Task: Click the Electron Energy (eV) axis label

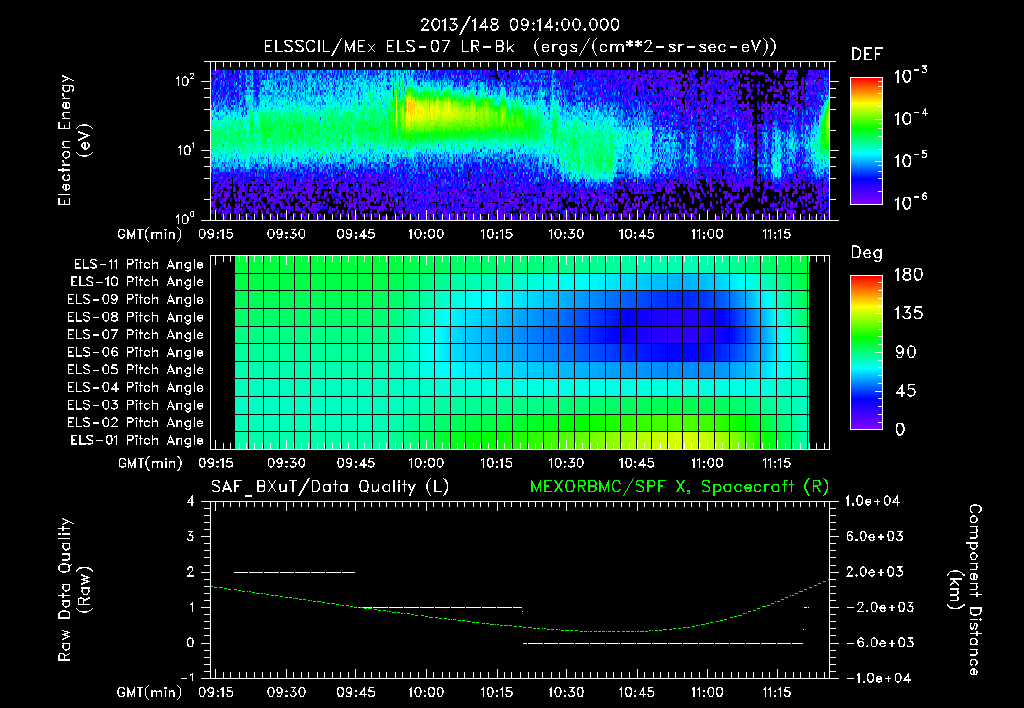Action: click(74, 140)
